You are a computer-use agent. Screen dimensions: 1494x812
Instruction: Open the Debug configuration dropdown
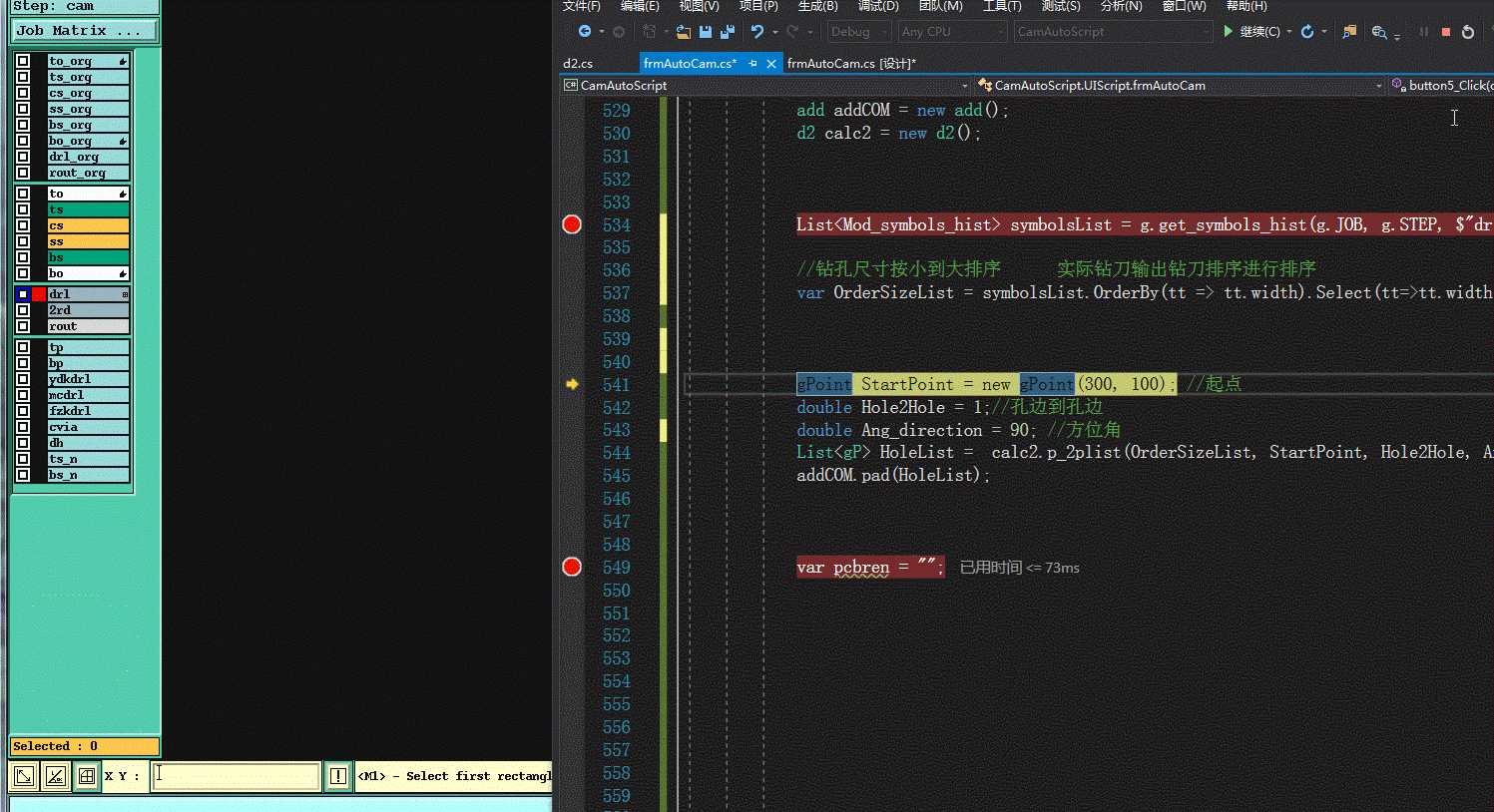coord(859,32)
